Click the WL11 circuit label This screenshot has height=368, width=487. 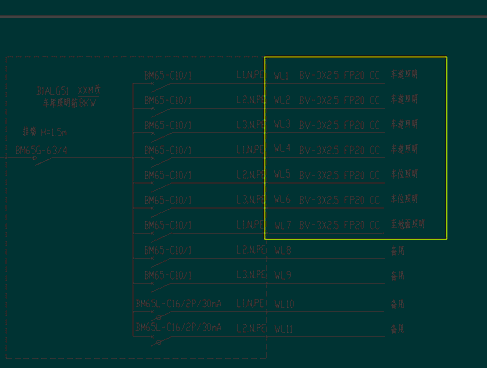point(284,329)
